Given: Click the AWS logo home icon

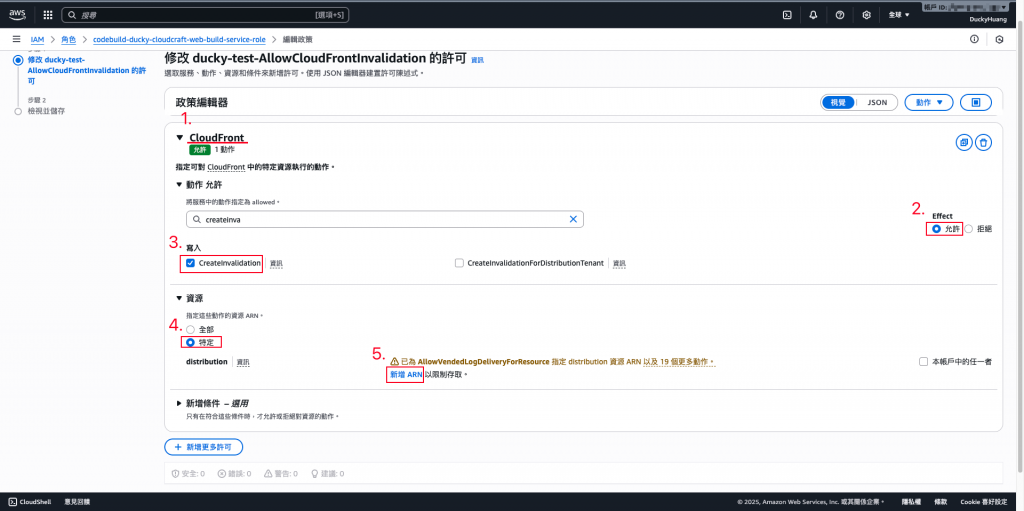Looking at the screenshot, I should 18,14.
